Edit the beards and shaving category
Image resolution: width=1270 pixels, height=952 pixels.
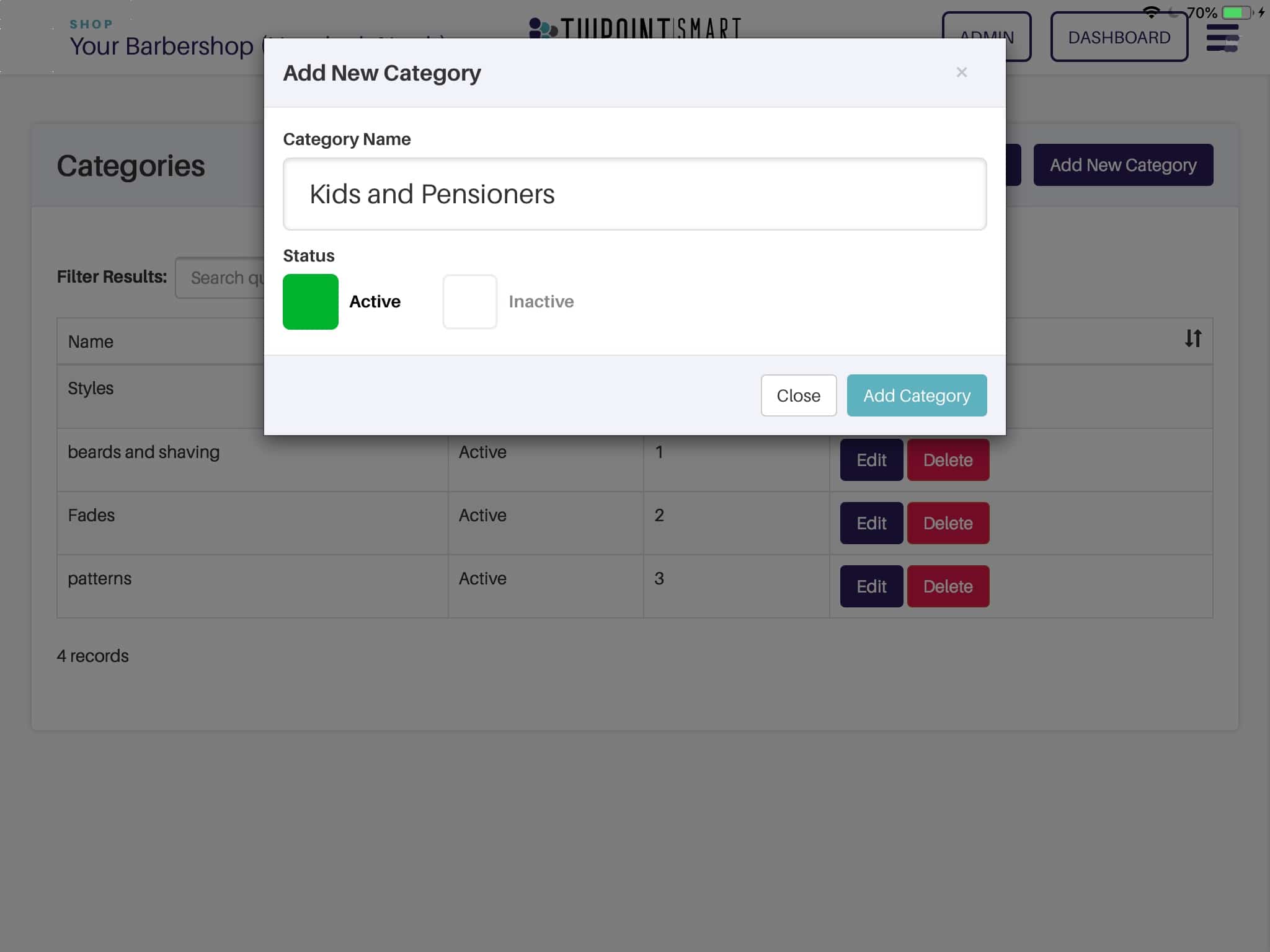pos(871,460)
